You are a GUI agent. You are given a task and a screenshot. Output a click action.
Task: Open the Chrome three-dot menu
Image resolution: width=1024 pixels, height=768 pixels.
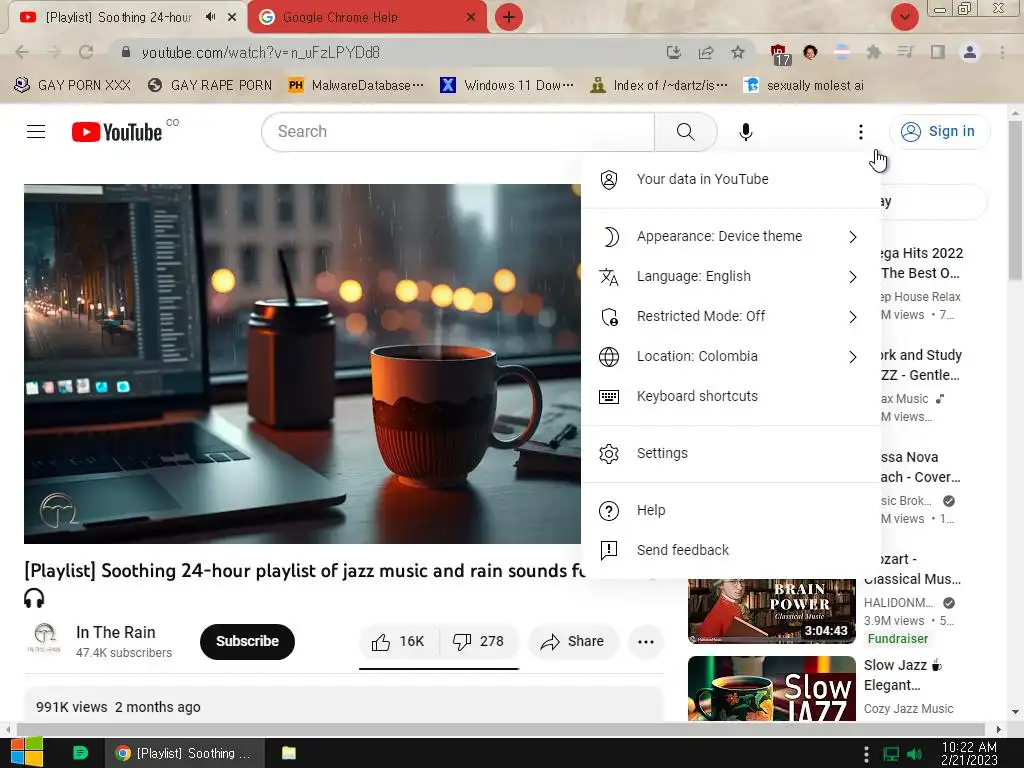[x=1002, y=52]
